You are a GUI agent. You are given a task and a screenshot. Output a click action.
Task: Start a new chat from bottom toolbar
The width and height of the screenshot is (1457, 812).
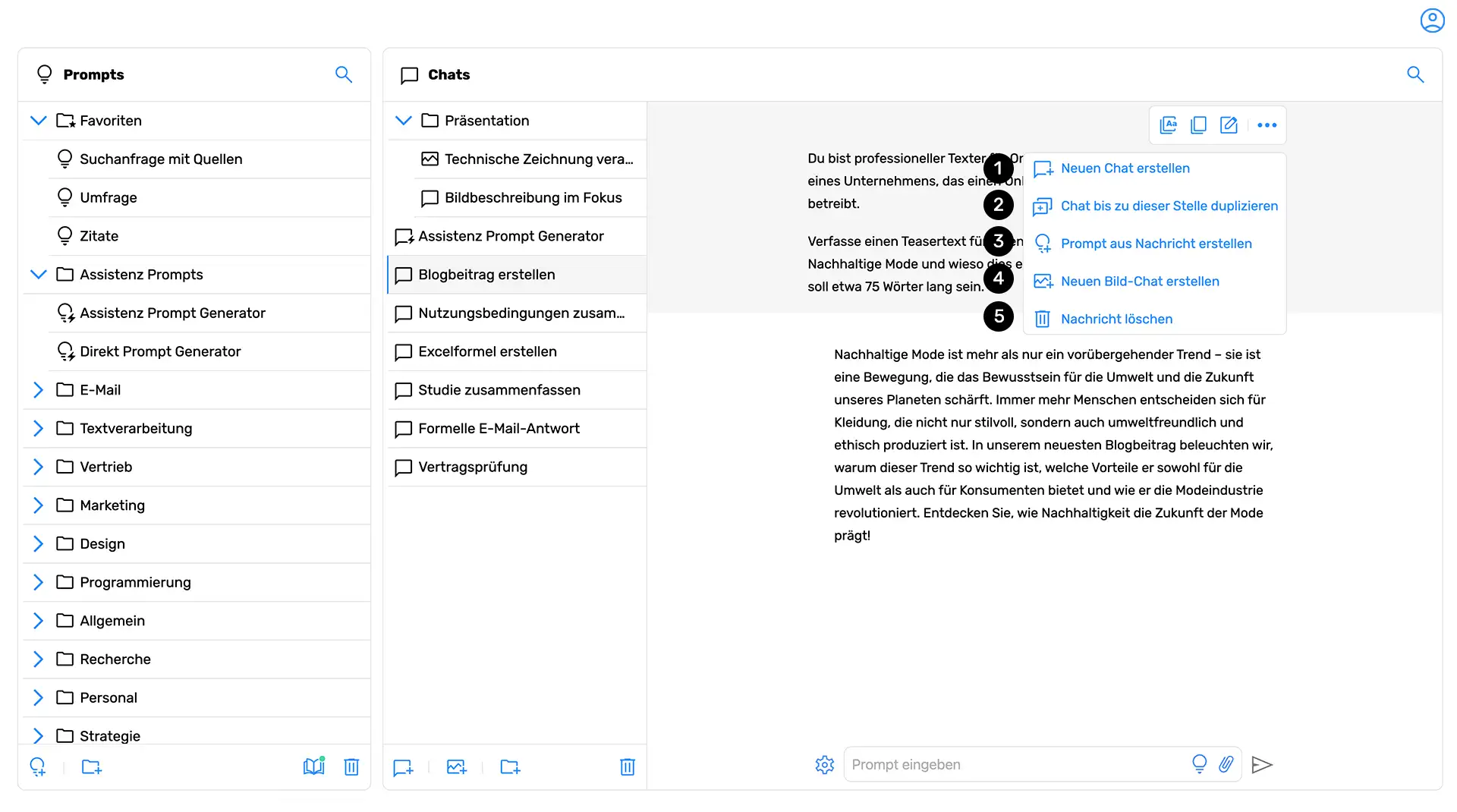[x=403, y=767]
